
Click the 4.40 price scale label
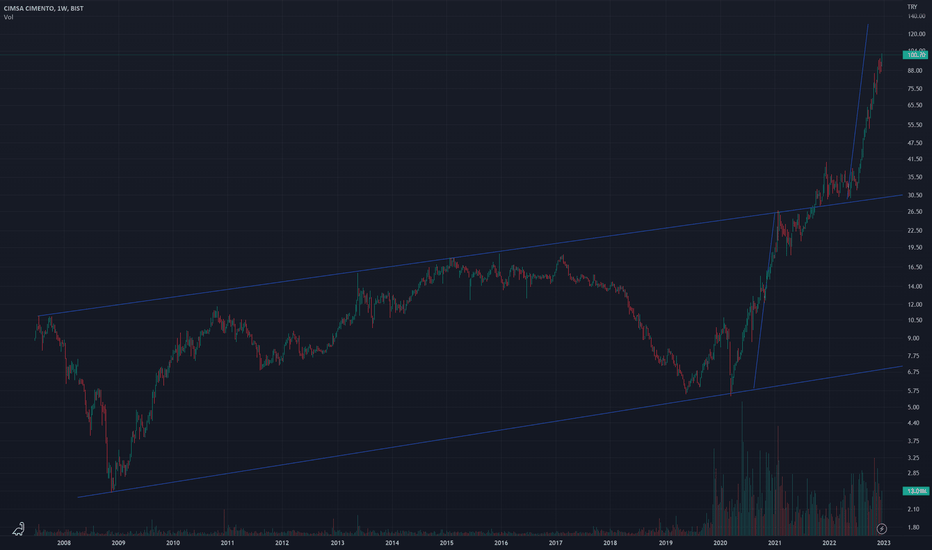[x=914, y=423]
